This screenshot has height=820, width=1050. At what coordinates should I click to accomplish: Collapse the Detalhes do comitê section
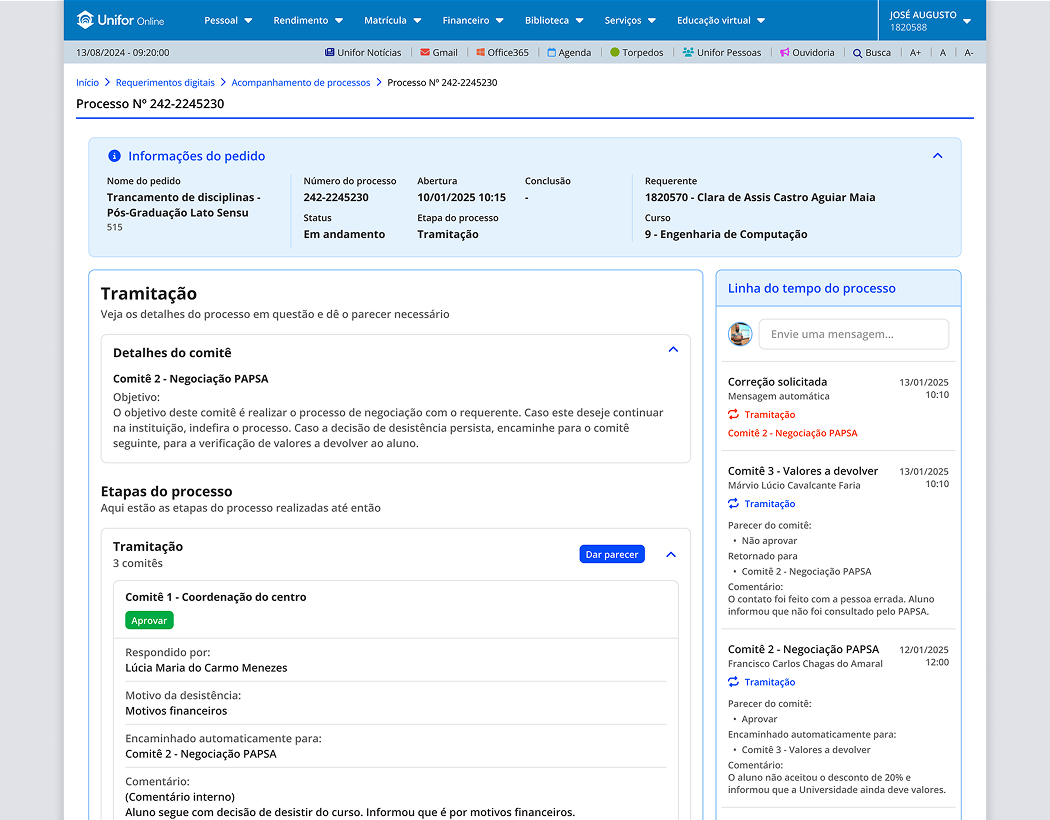point(673,349)
